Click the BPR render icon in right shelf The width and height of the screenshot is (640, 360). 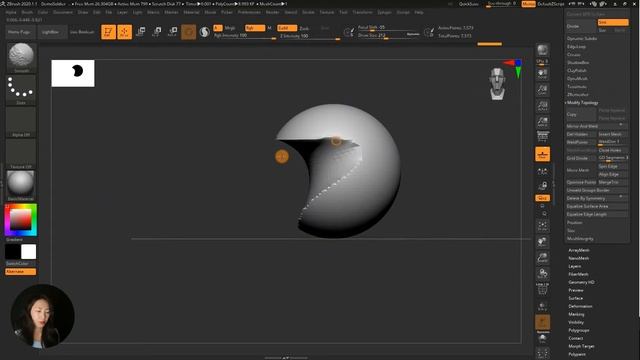pos(542,51)
